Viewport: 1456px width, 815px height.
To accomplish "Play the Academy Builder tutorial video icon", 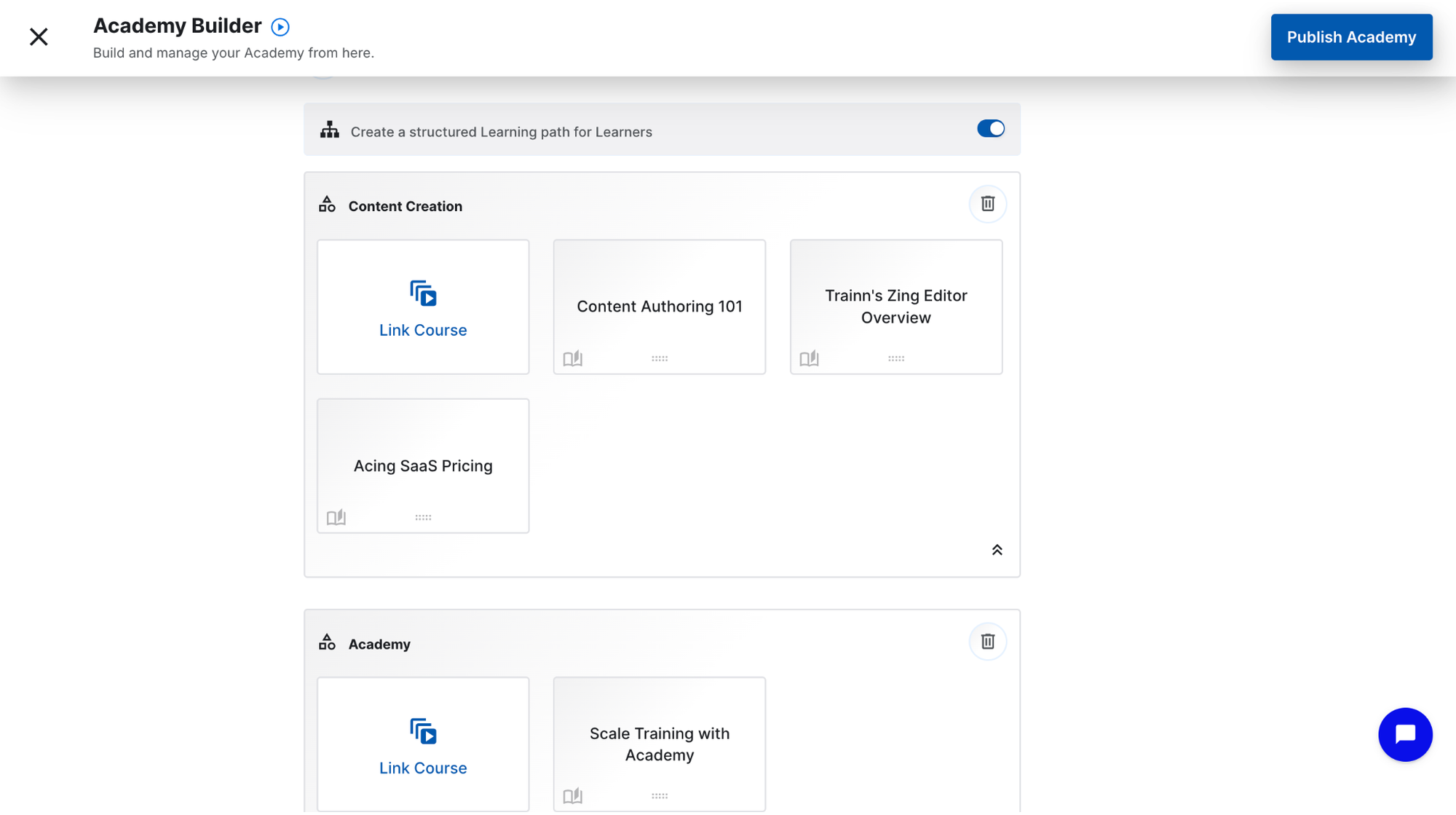I will [280, 27].
